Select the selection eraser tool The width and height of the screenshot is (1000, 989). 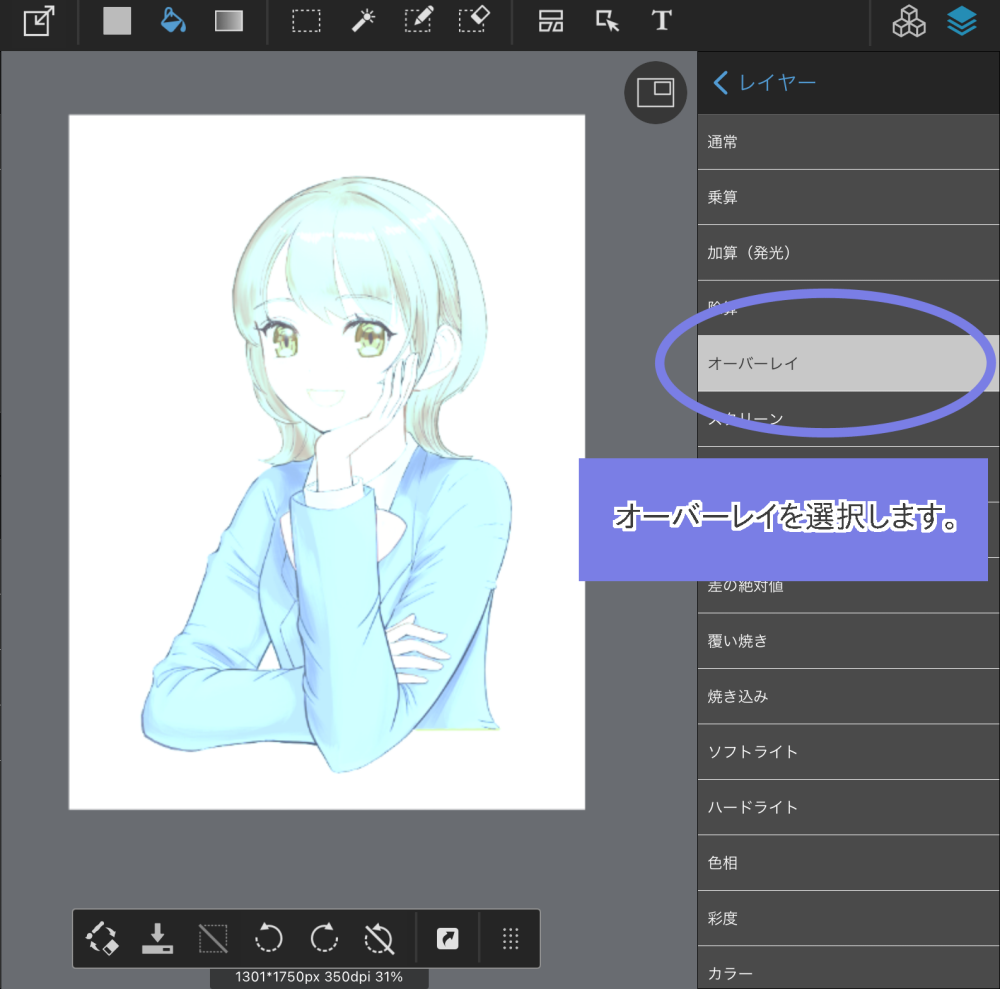pyautogui.click(x=474, y=20)
